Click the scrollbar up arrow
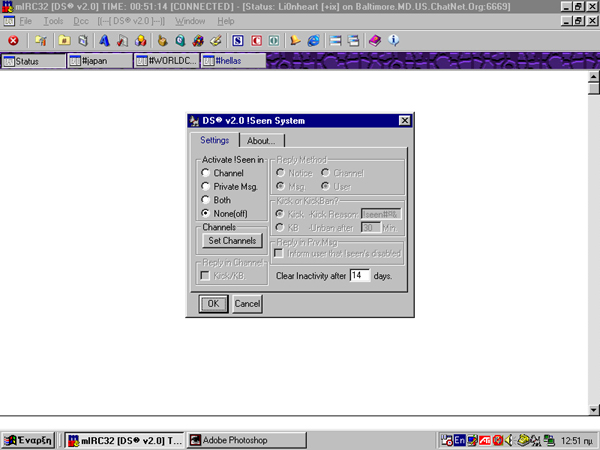Image resolution: width=600 pixels, height=450 pixels. pos(593,77)
